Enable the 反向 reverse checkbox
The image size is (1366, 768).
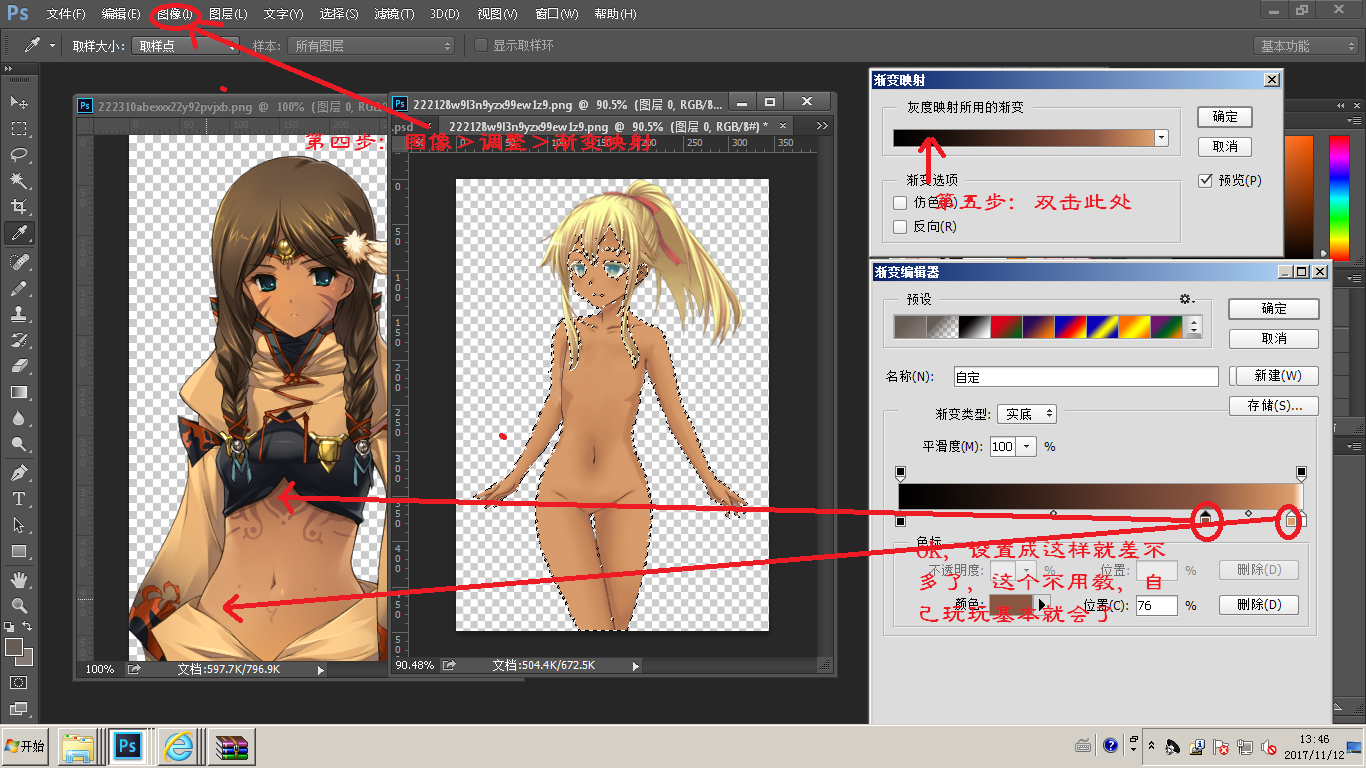[x=900, y=227]
